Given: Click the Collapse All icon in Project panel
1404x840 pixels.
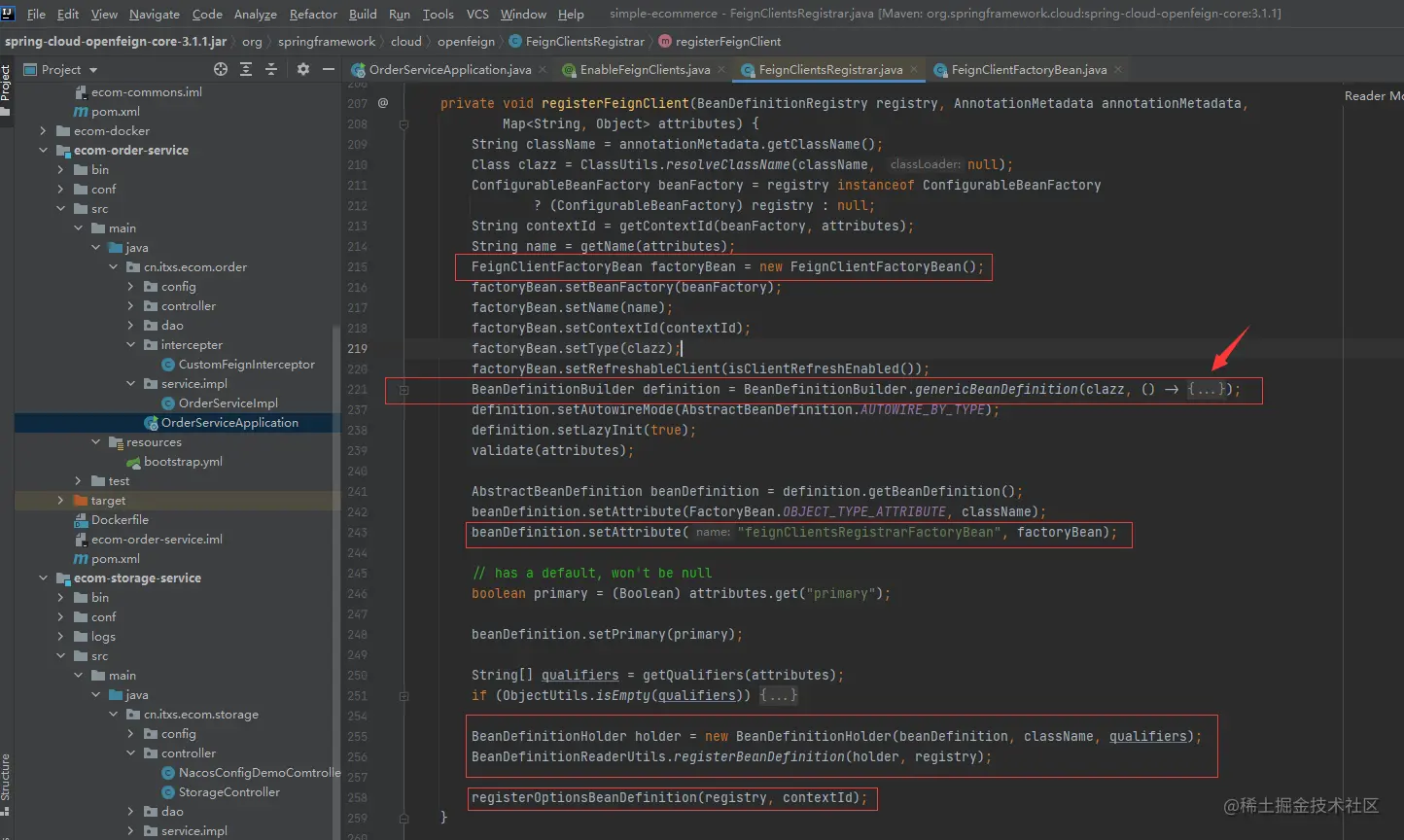Looking at the screenshot, I should pyautogui.click(x=271, y=69).
